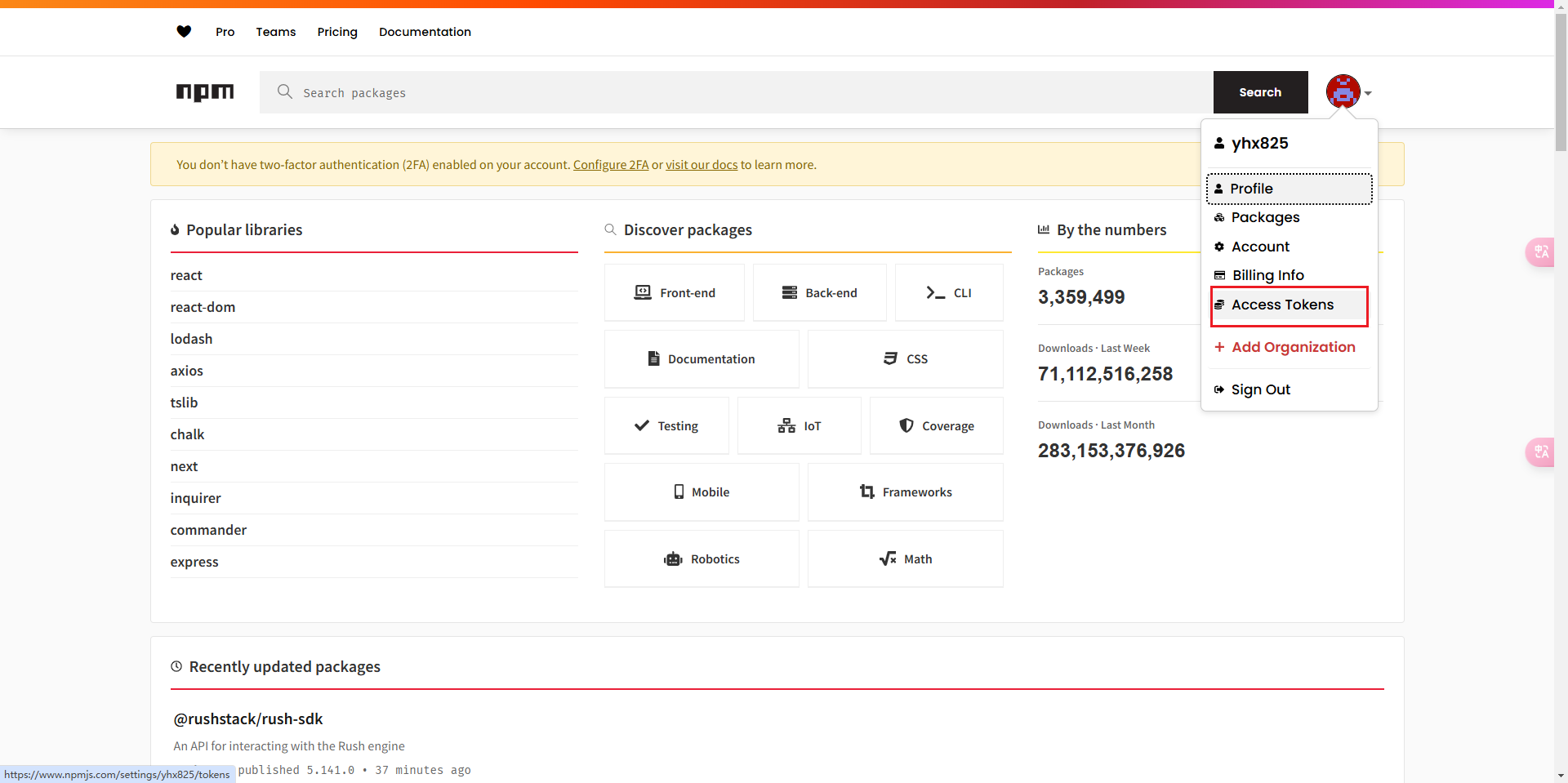Viewport: 1568px width, 783px height.
Task: Browse Front-end packages category
Action: pyautogui.click(x=675, y=293)
